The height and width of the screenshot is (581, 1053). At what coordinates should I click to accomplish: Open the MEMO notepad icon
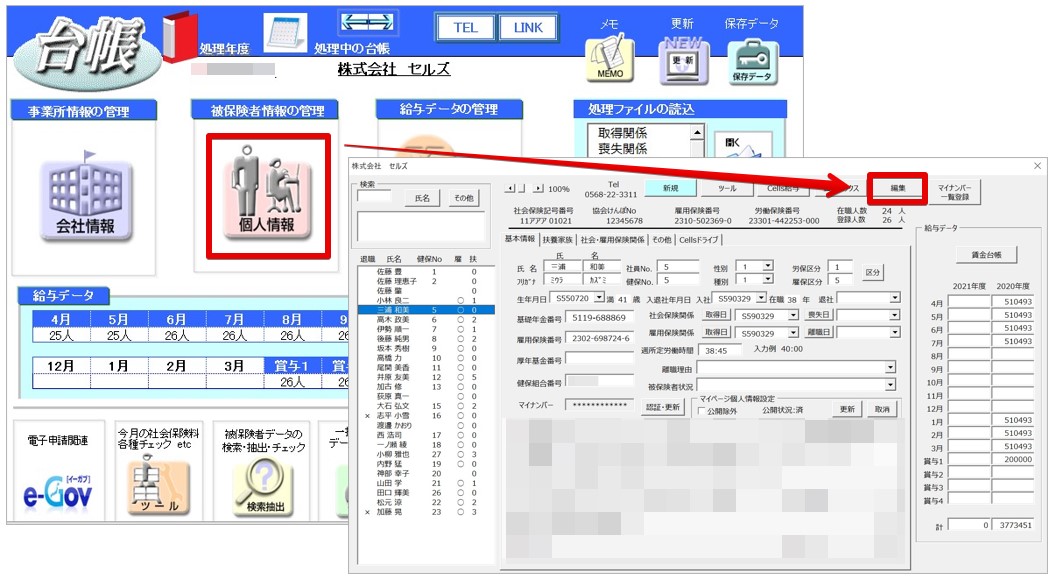[x=609, y=58]
